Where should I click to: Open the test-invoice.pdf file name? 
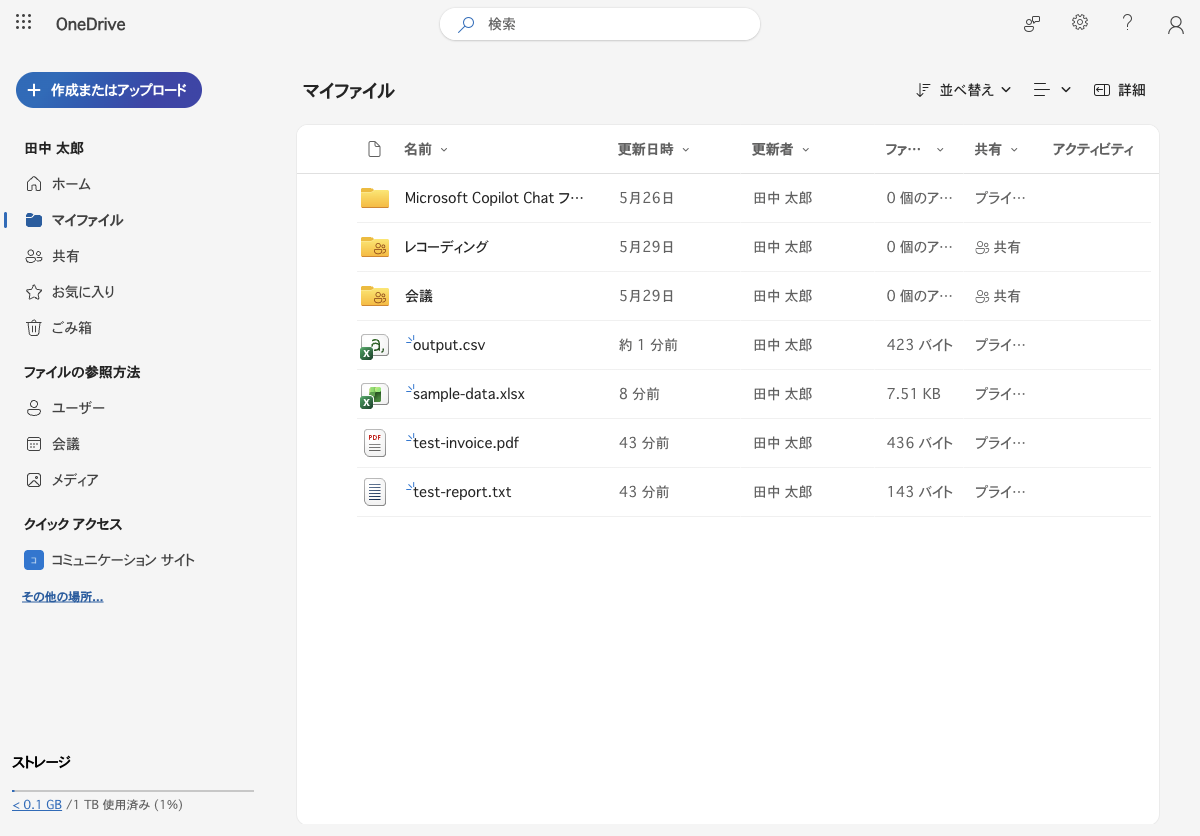tap(466, 443)
